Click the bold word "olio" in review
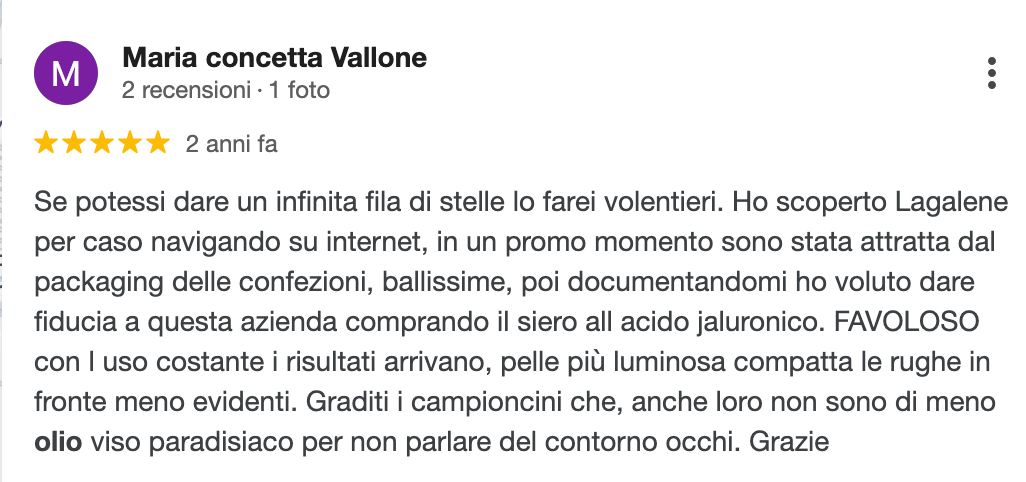 coord(59,440)
